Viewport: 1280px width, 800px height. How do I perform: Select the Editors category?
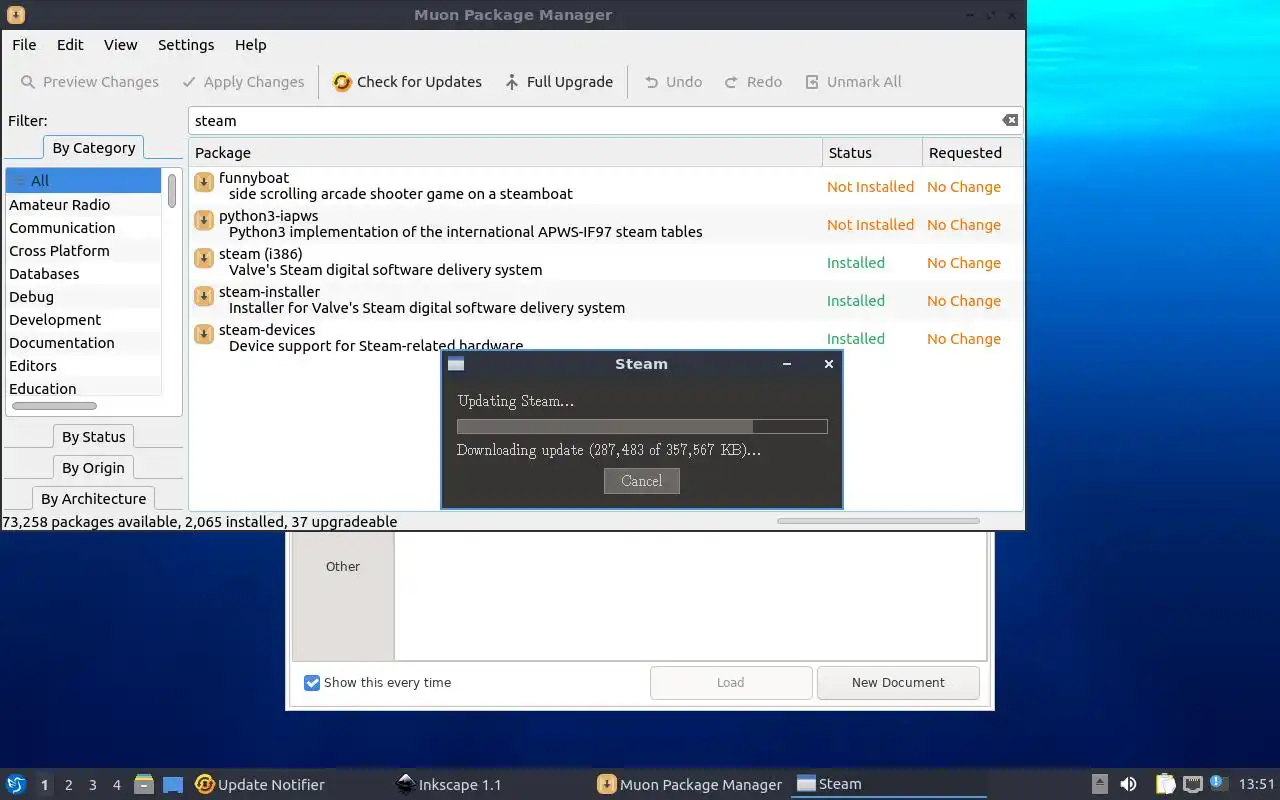[x=83, y=366]
